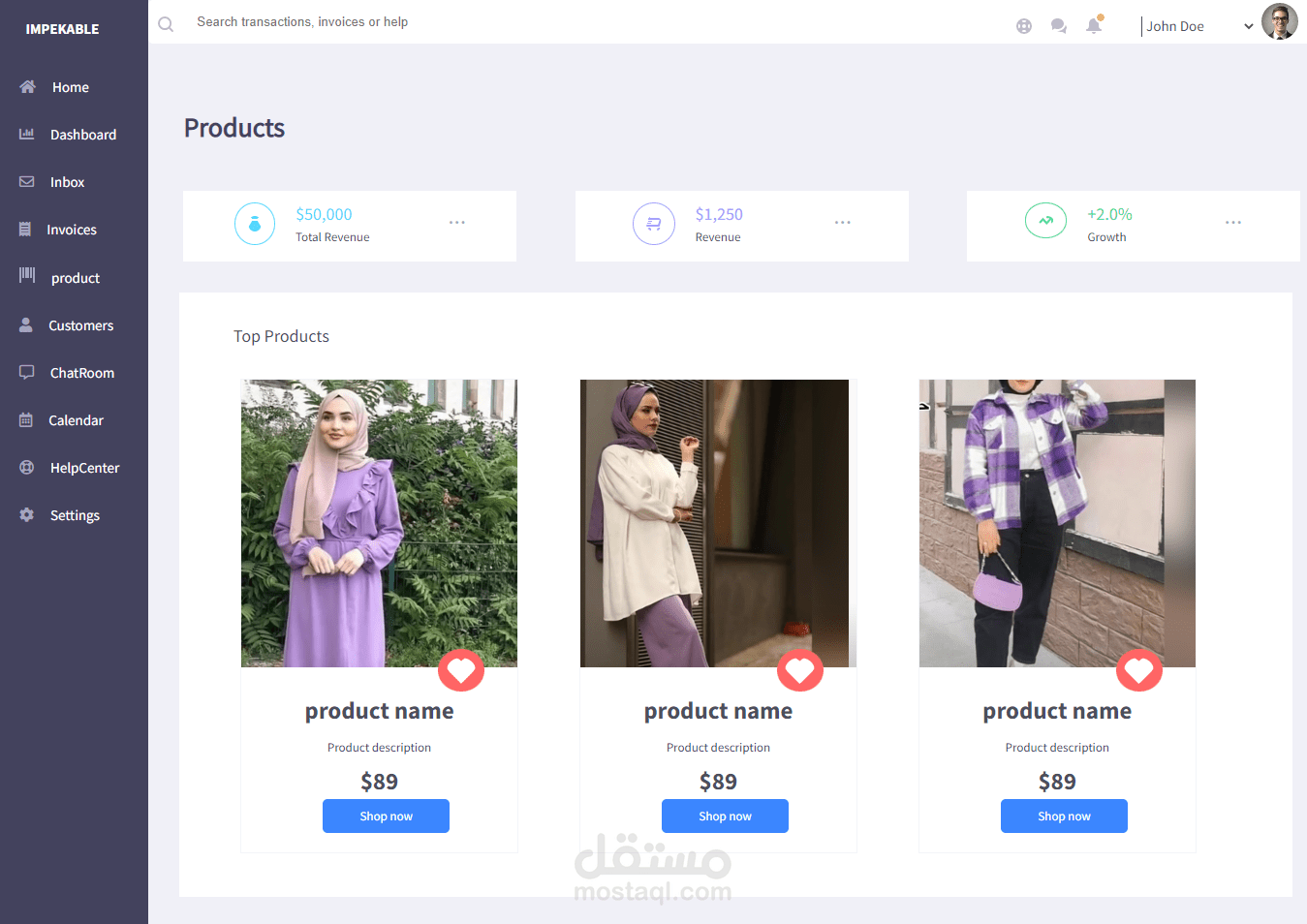The height and width of the screenshot is (924, 1307).
Task: Toggle favorite heart on white tunic product
Action: [800, 669]
